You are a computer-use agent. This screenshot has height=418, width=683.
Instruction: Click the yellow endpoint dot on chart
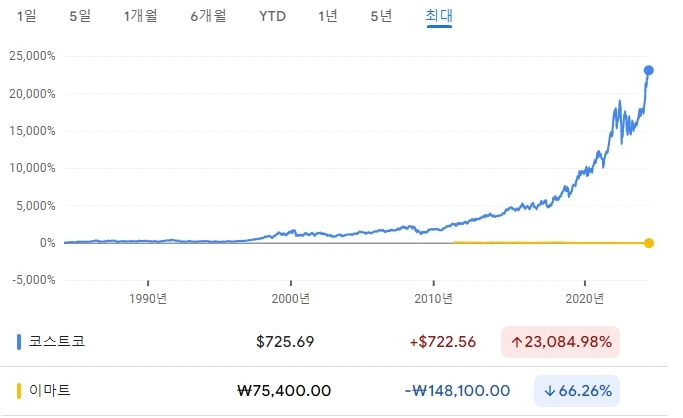click(649, 243)
